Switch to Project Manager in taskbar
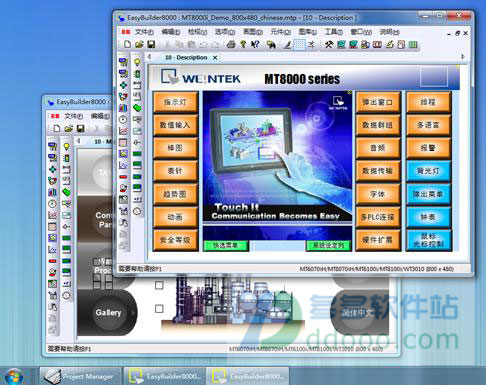Viewport: 486px width, 385px height. (80, 376)
